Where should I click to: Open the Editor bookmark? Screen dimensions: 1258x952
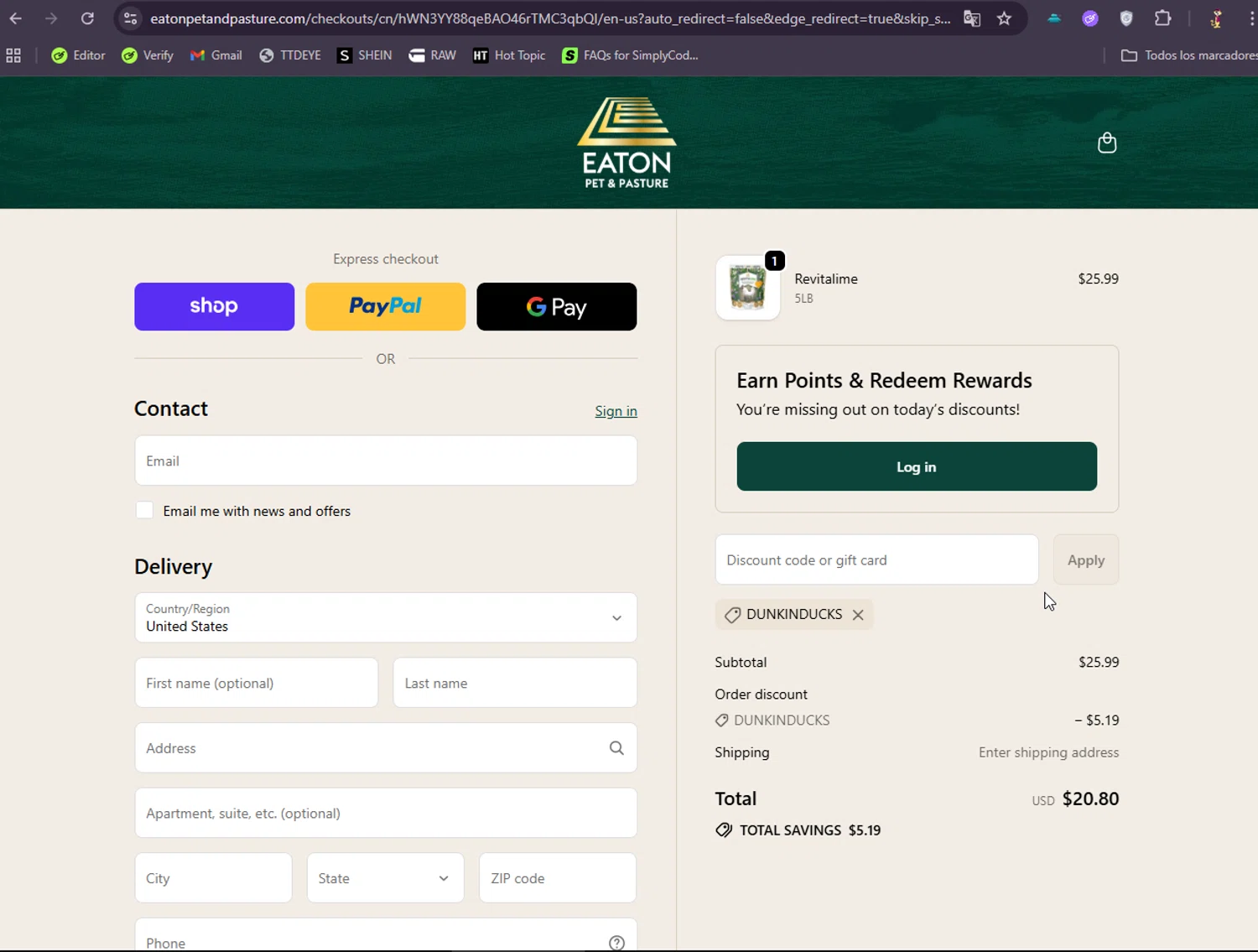(x=78, y=55)
